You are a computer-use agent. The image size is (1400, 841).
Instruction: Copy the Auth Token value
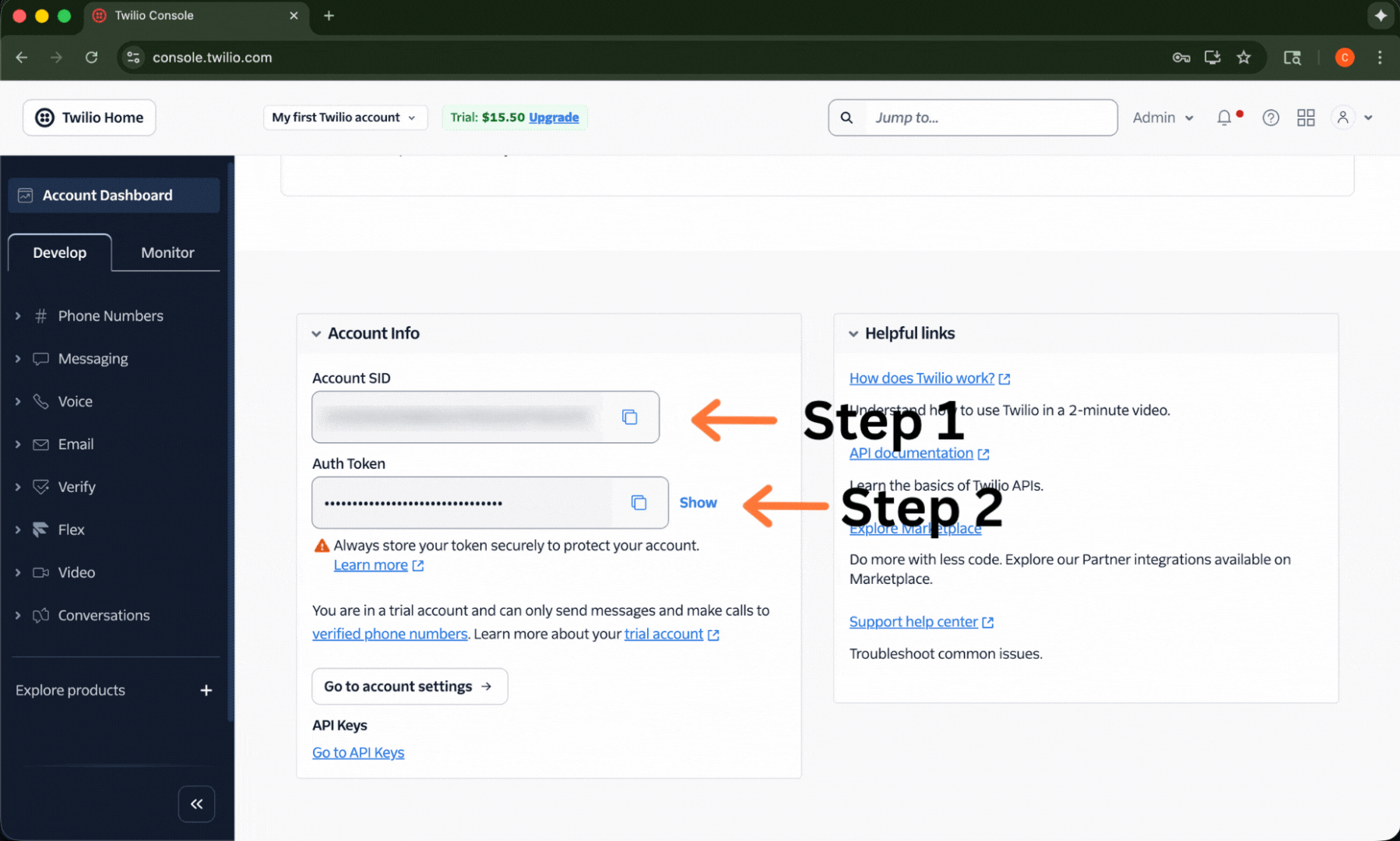pos(638,503)
